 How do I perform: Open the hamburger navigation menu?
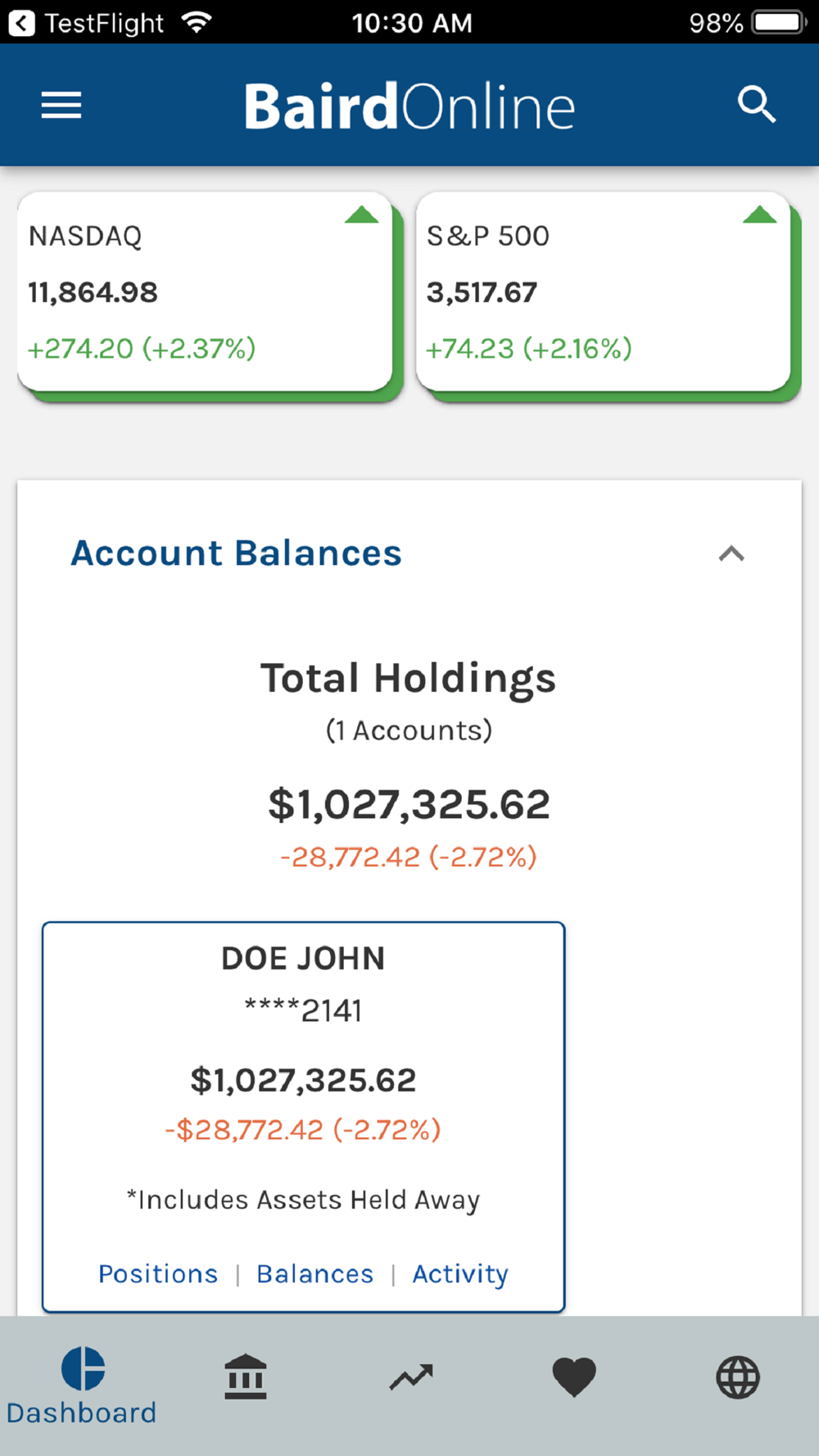(61, 106)
